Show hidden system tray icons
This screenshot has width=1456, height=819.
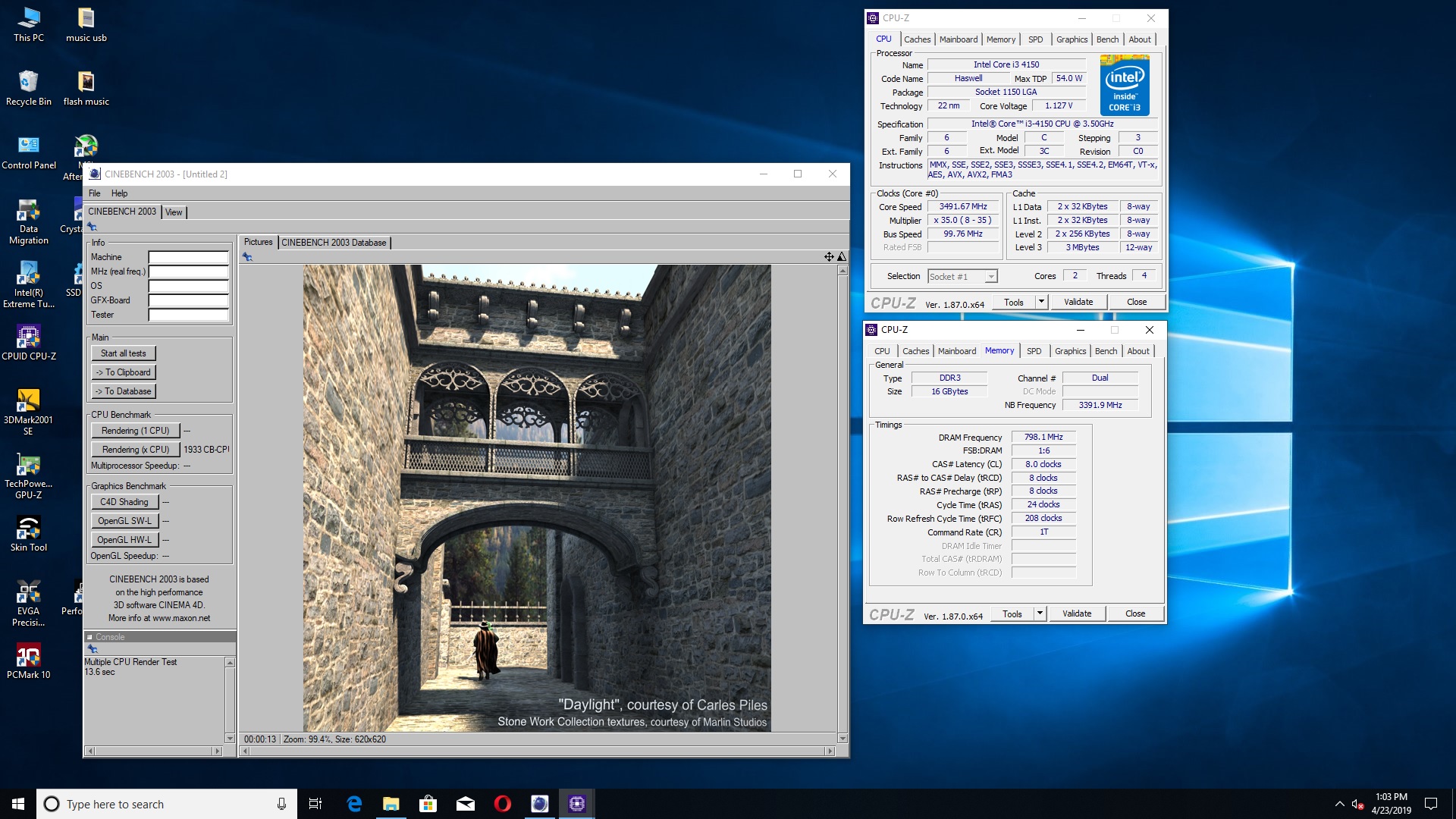pyautogui.click(x=1339, y=804)
